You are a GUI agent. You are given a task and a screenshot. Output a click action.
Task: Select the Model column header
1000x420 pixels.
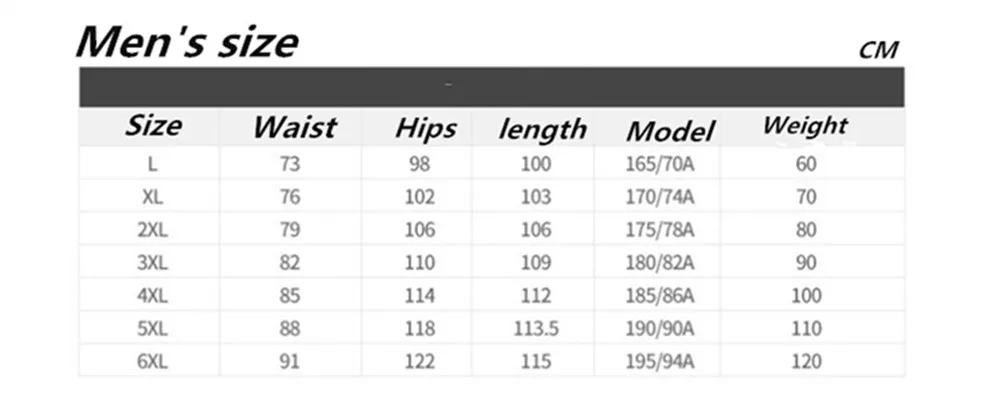(x=670, y=131)
